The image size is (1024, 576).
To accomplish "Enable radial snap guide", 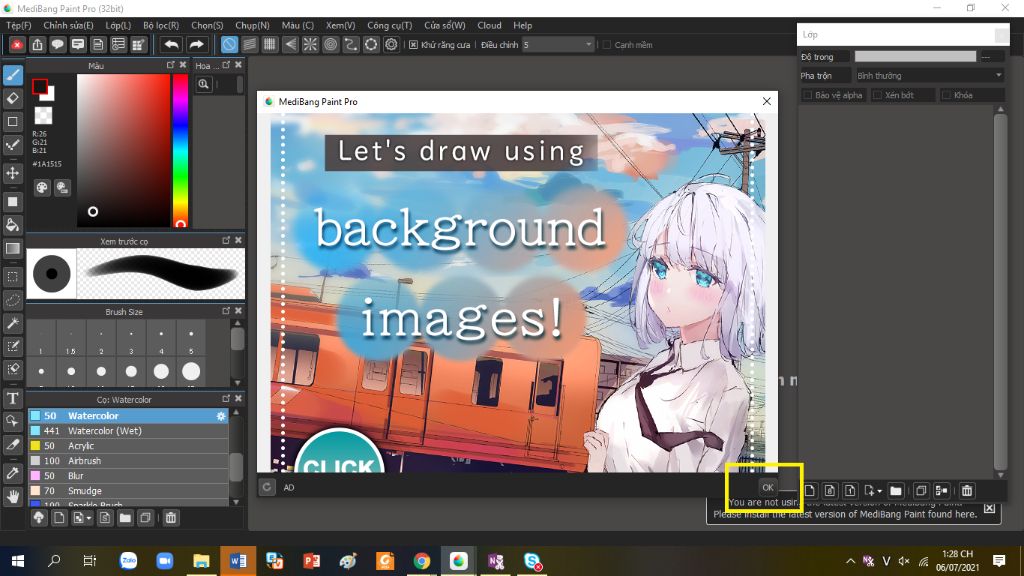I will (310, 44).
